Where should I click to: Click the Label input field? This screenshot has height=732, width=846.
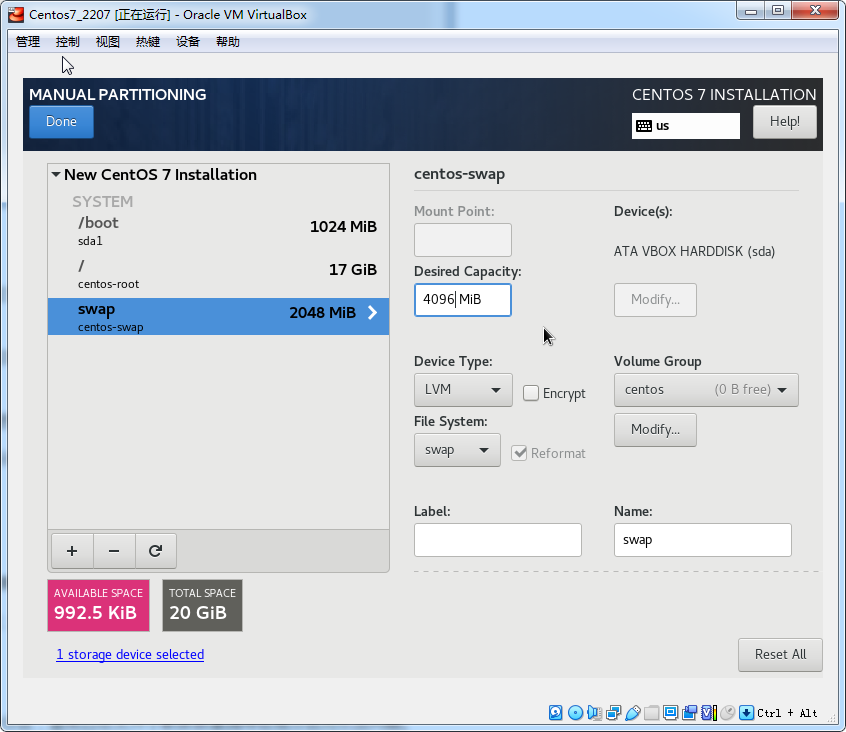click(x=497, y=540)
